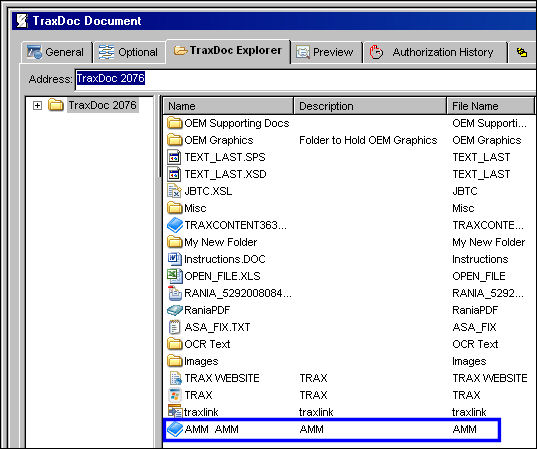The image size is (537, 449).
Task: Select the TraxDoc 2076 folder in the tree
Action: (102, 105)
